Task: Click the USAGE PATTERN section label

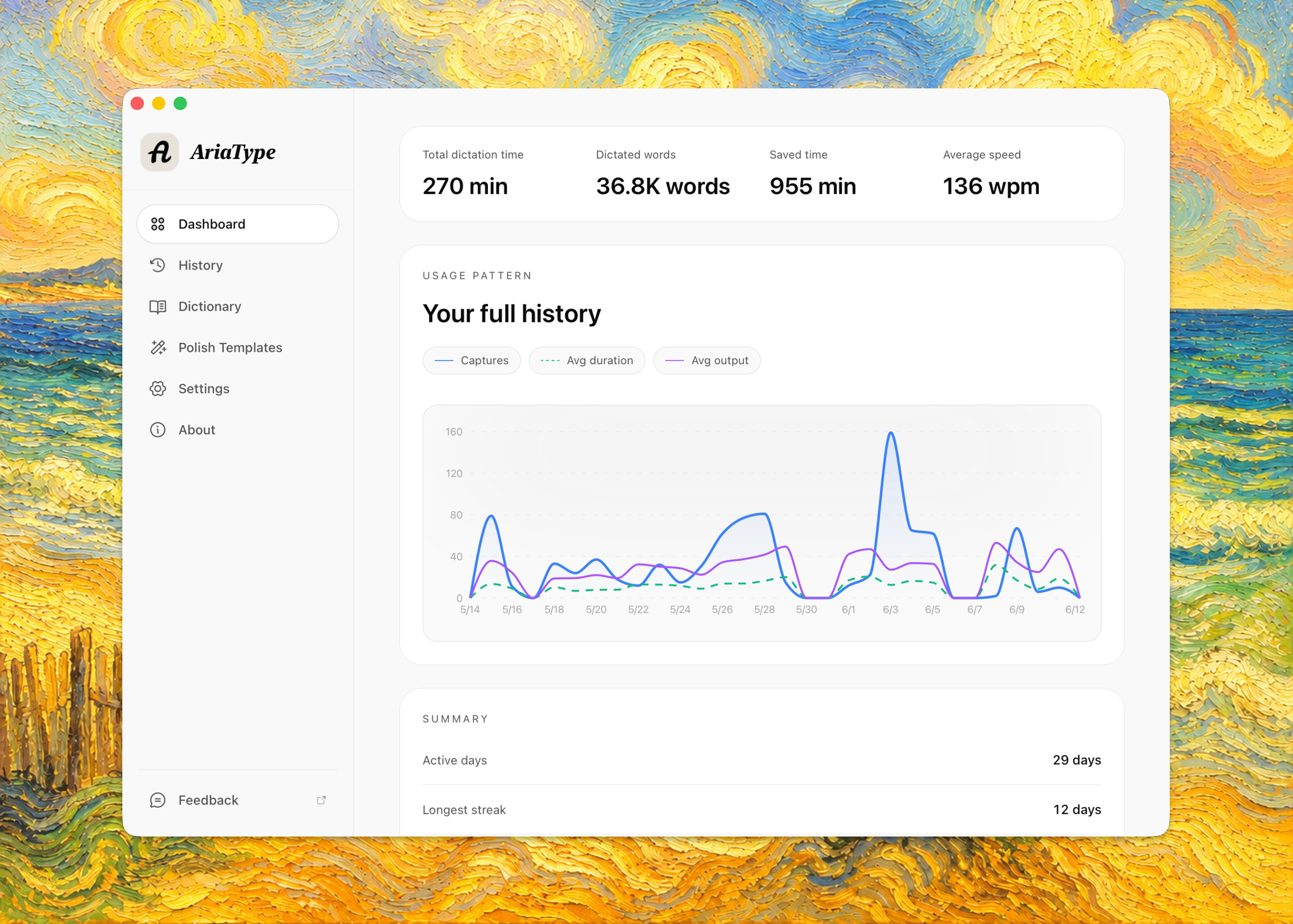Action: tap(477, 276)
